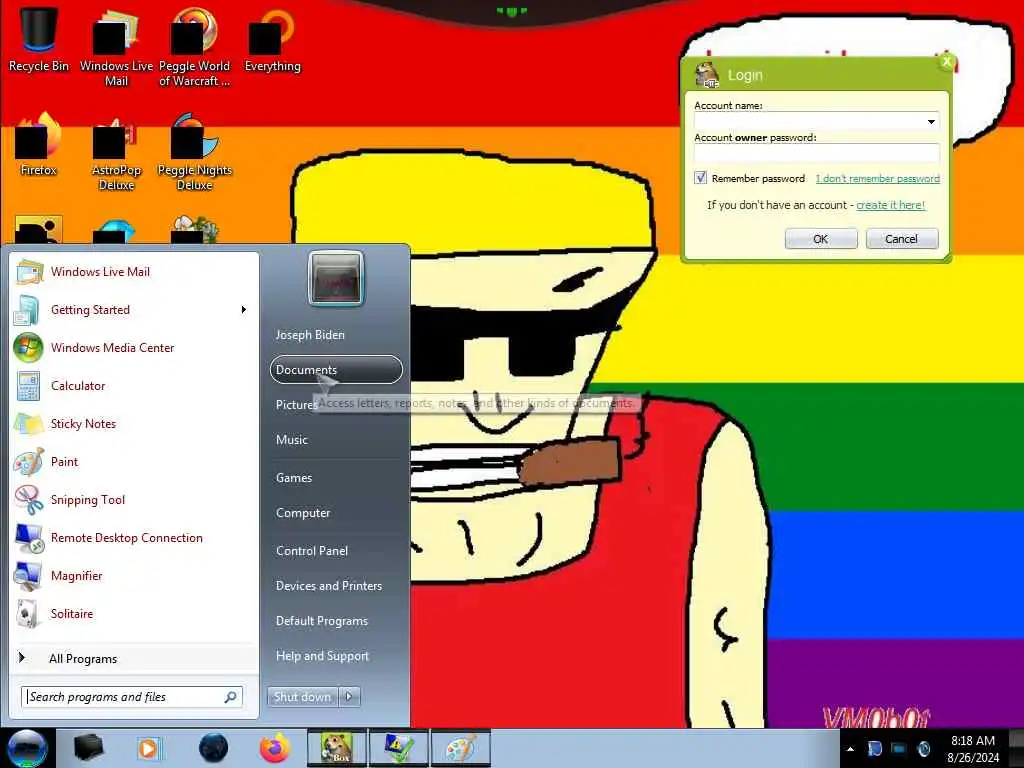
Task: Open Music library from Start menu
Action: [336, 440]
